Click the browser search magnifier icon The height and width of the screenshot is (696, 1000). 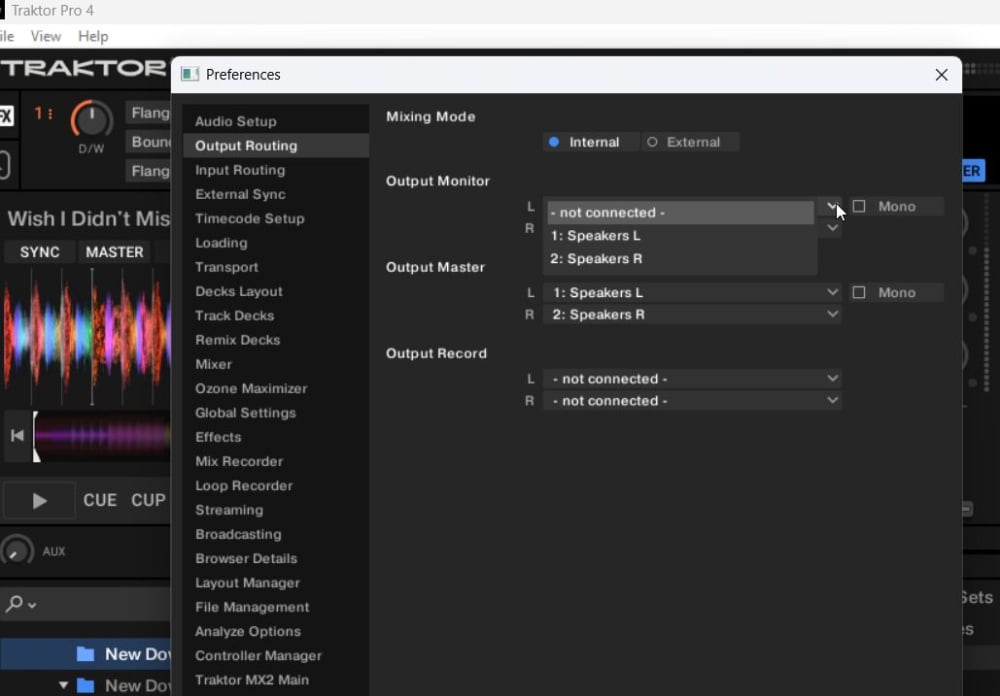point(15,603)
